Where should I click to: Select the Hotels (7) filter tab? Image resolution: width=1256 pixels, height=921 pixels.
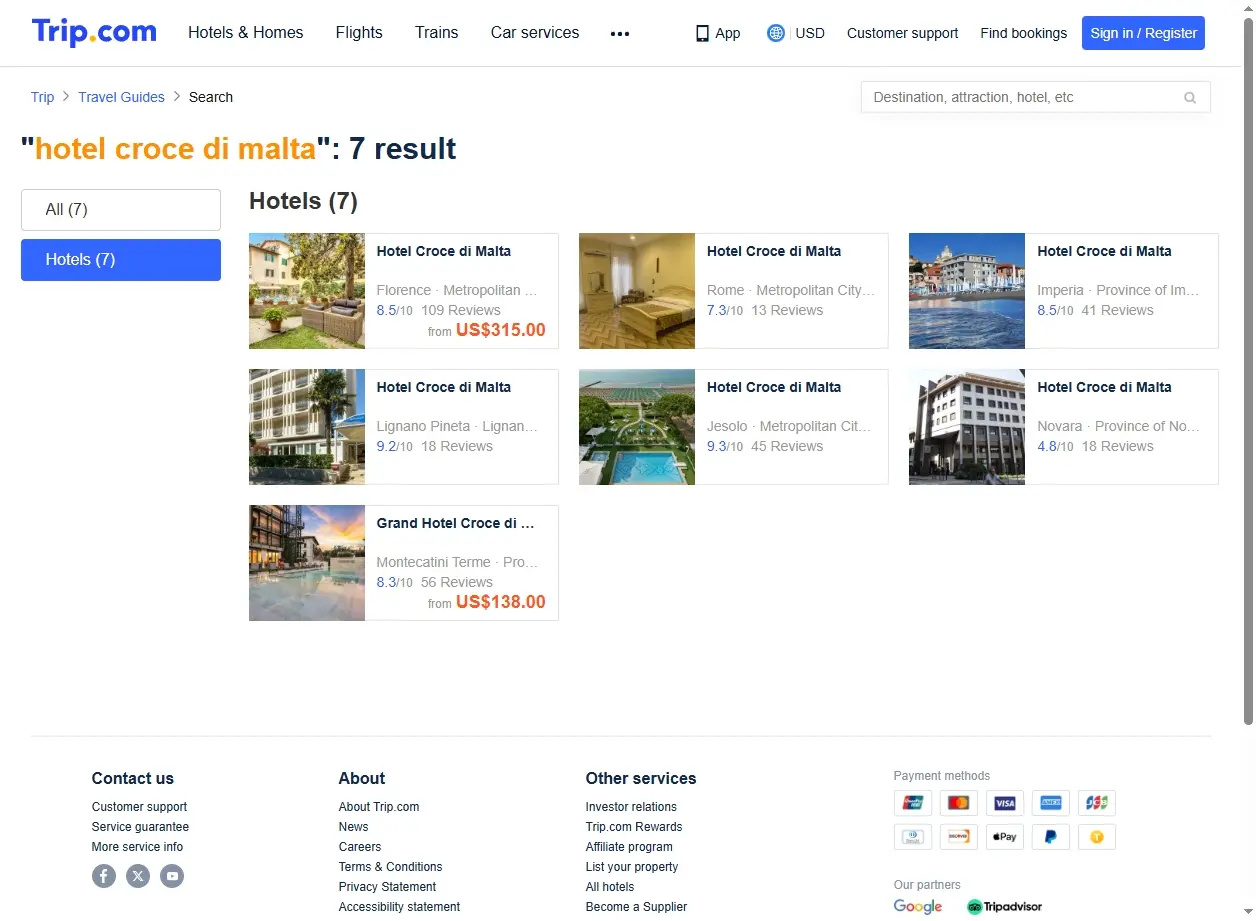point(121,260)
